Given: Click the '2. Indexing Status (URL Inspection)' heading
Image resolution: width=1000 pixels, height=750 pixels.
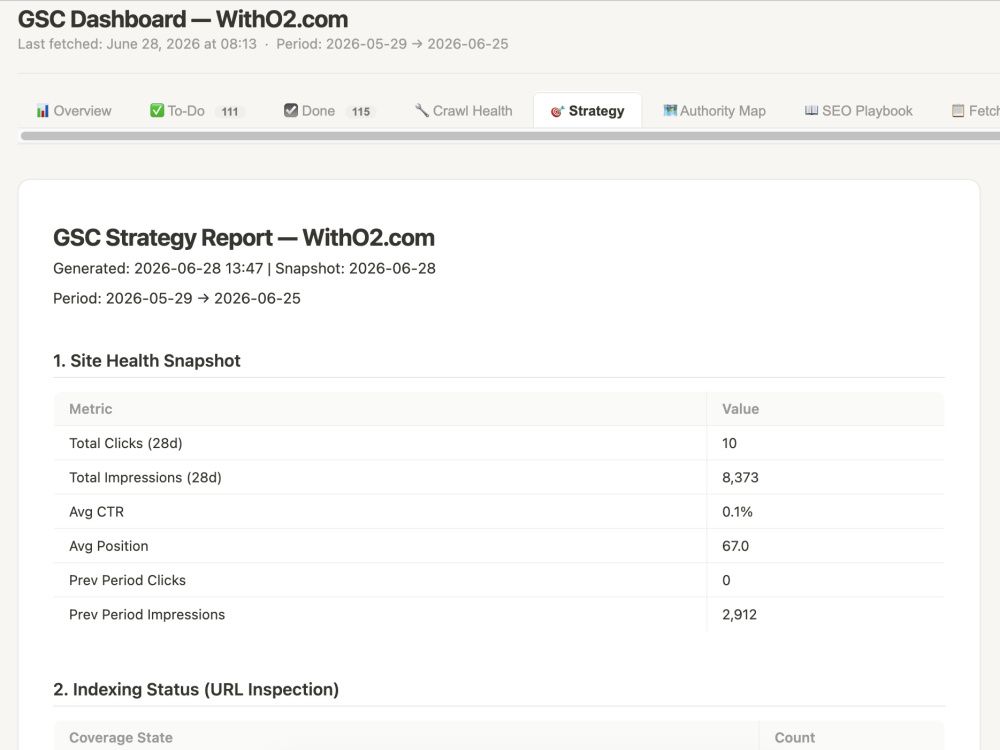Looking at the screenshot, I should tap(196, 689).
